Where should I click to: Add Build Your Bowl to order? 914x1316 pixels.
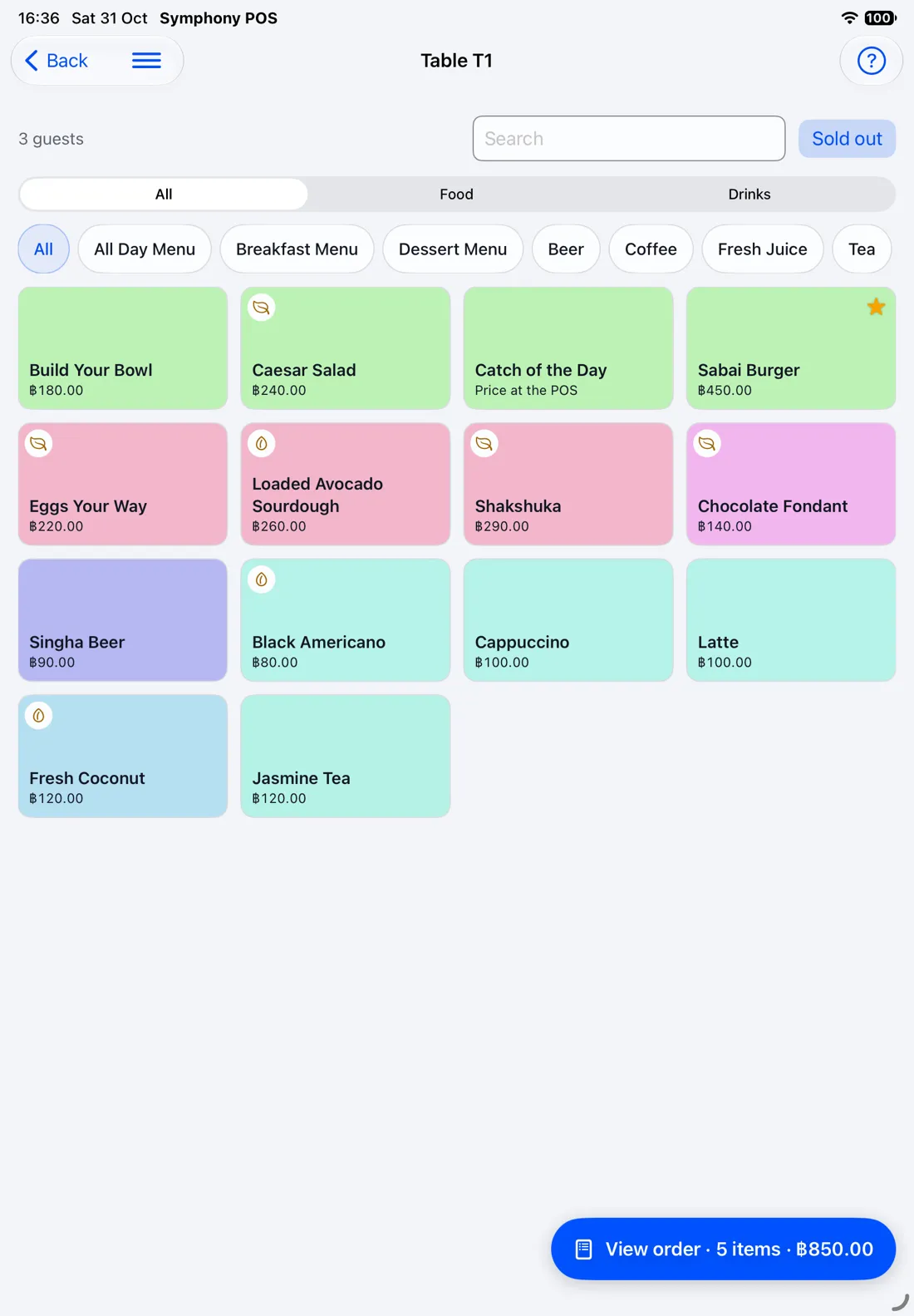pos(123,347)
